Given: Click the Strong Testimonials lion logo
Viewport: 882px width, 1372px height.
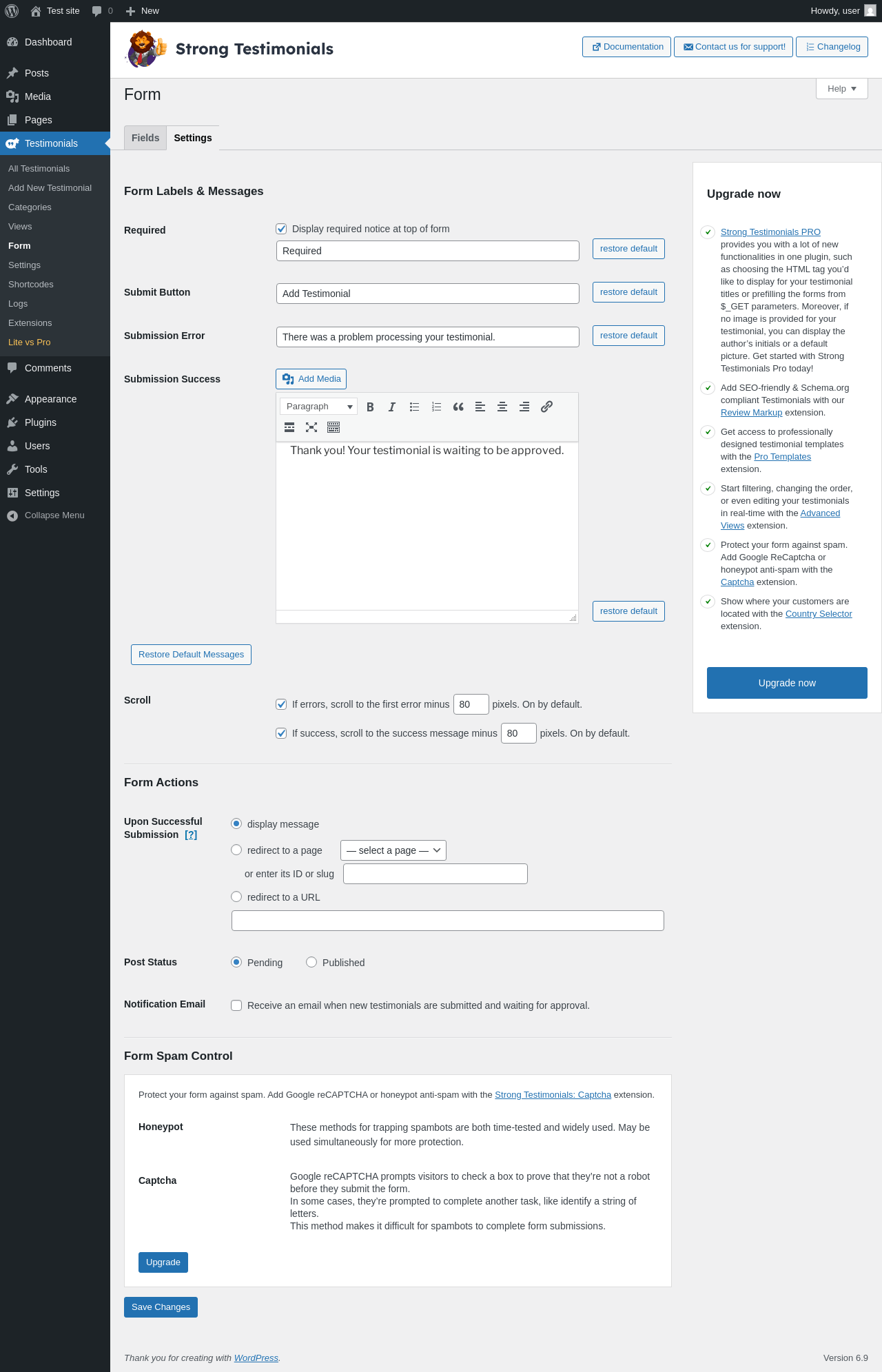Looking at the screenshot, I should pyautogui.click(x=146, y=48).
